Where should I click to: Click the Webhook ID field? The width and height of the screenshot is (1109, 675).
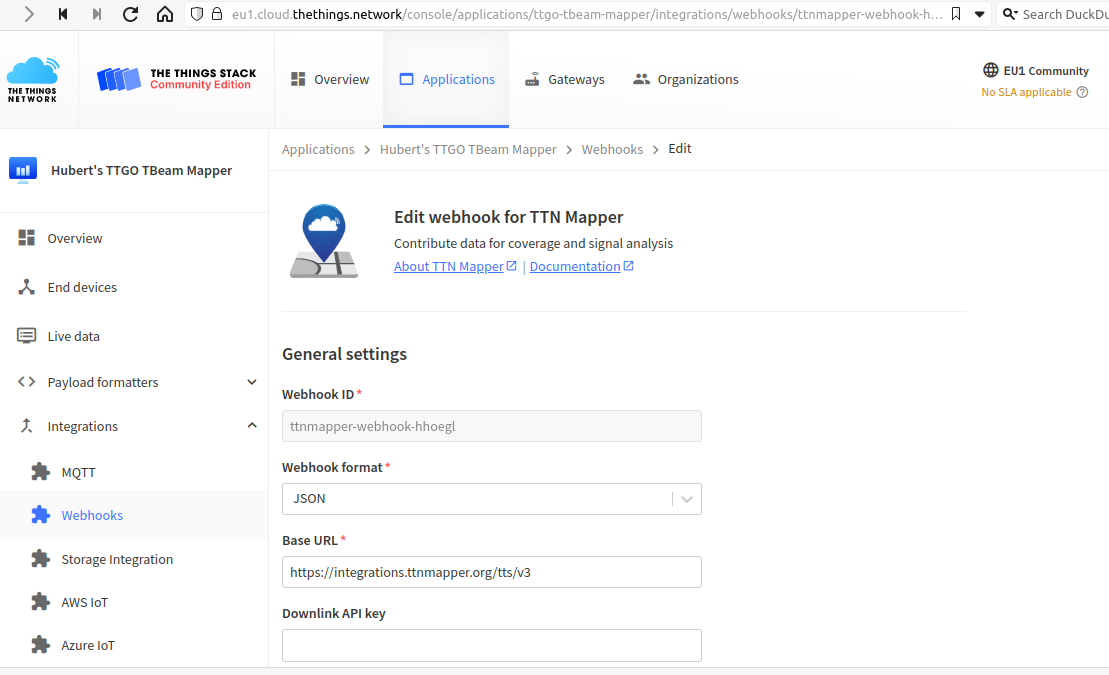(492, 426)
